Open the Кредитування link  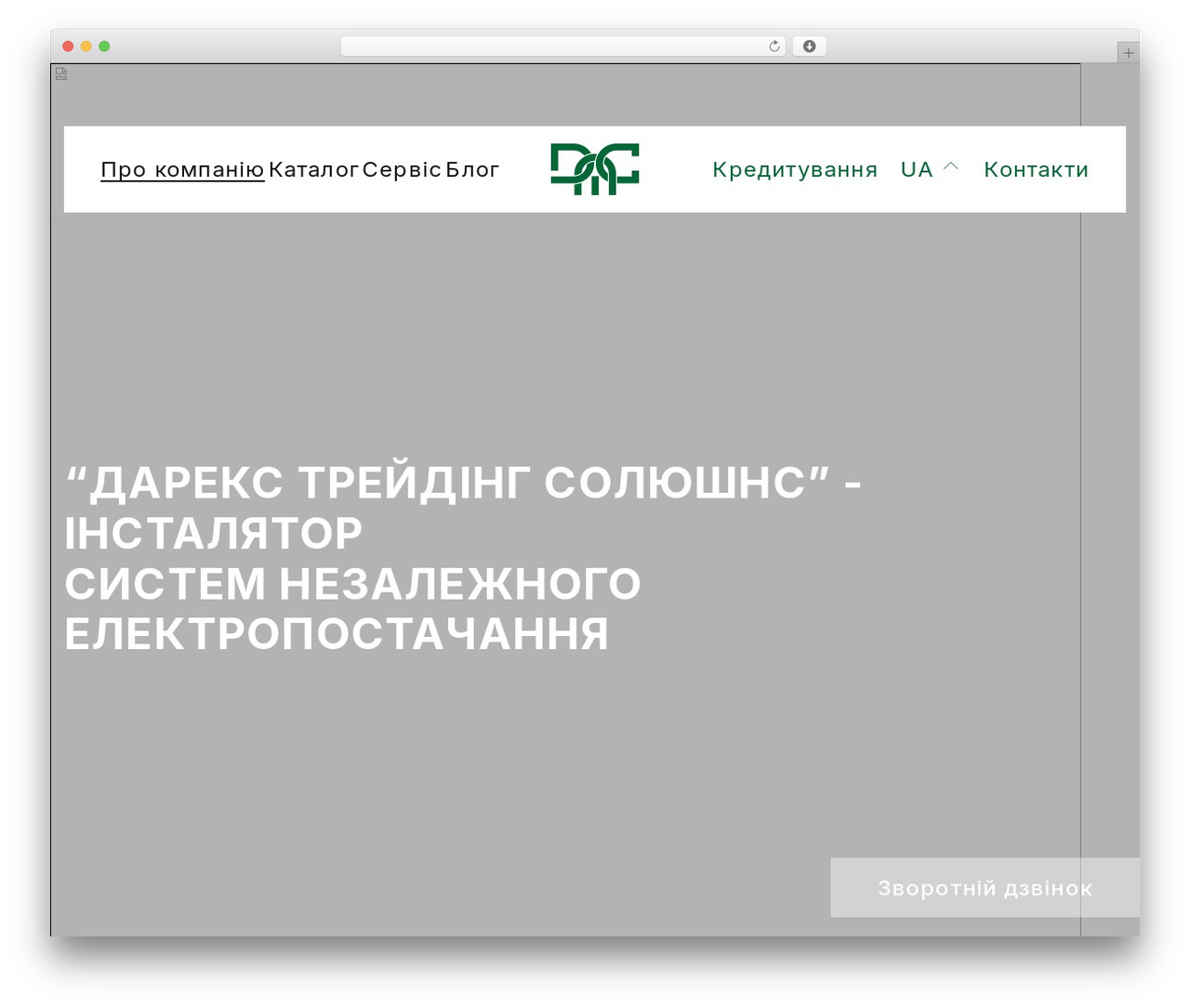pos(795,170)
